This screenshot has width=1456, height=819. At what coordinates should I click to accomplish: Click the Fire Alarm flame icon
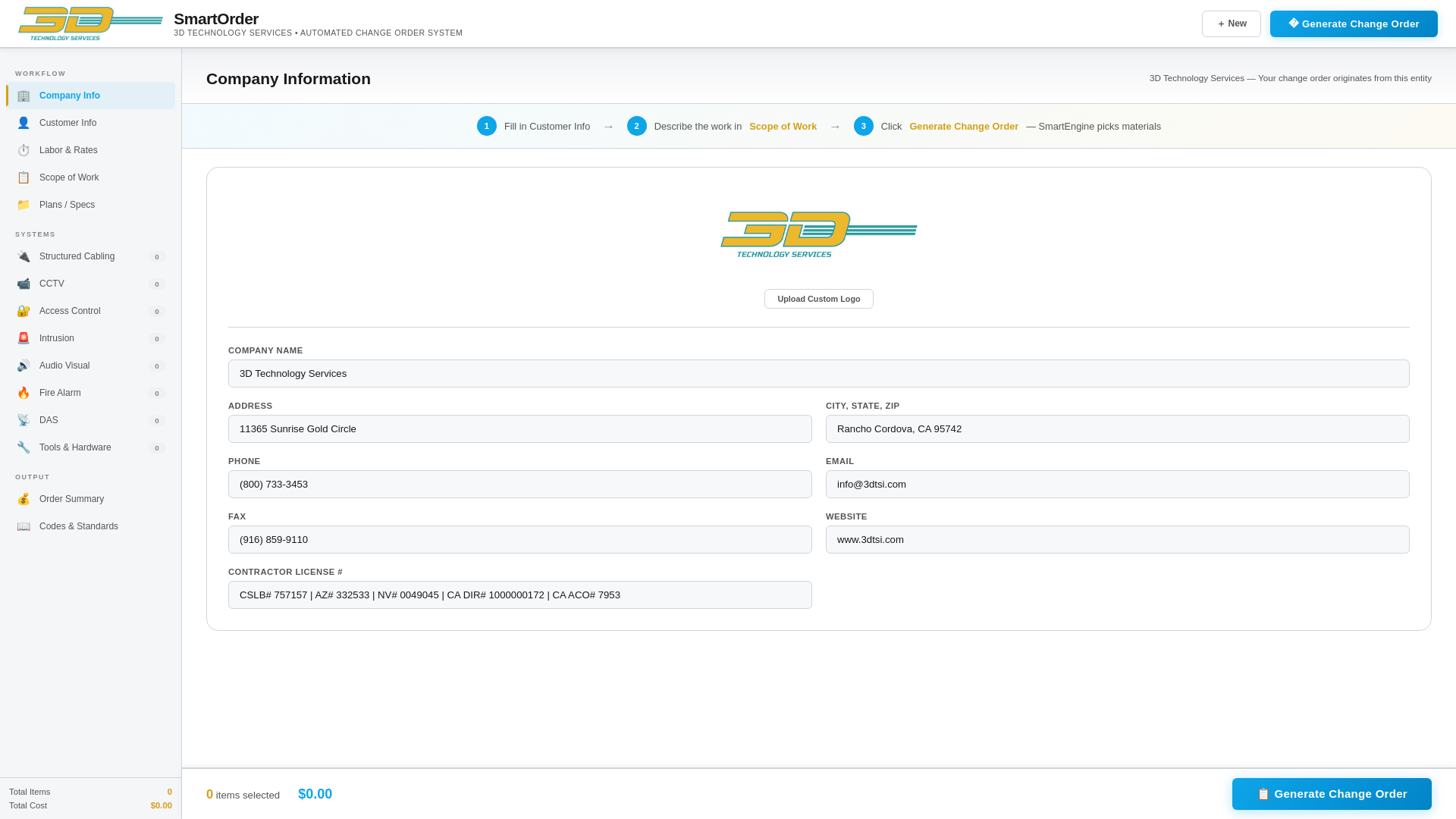pos(24,393)
